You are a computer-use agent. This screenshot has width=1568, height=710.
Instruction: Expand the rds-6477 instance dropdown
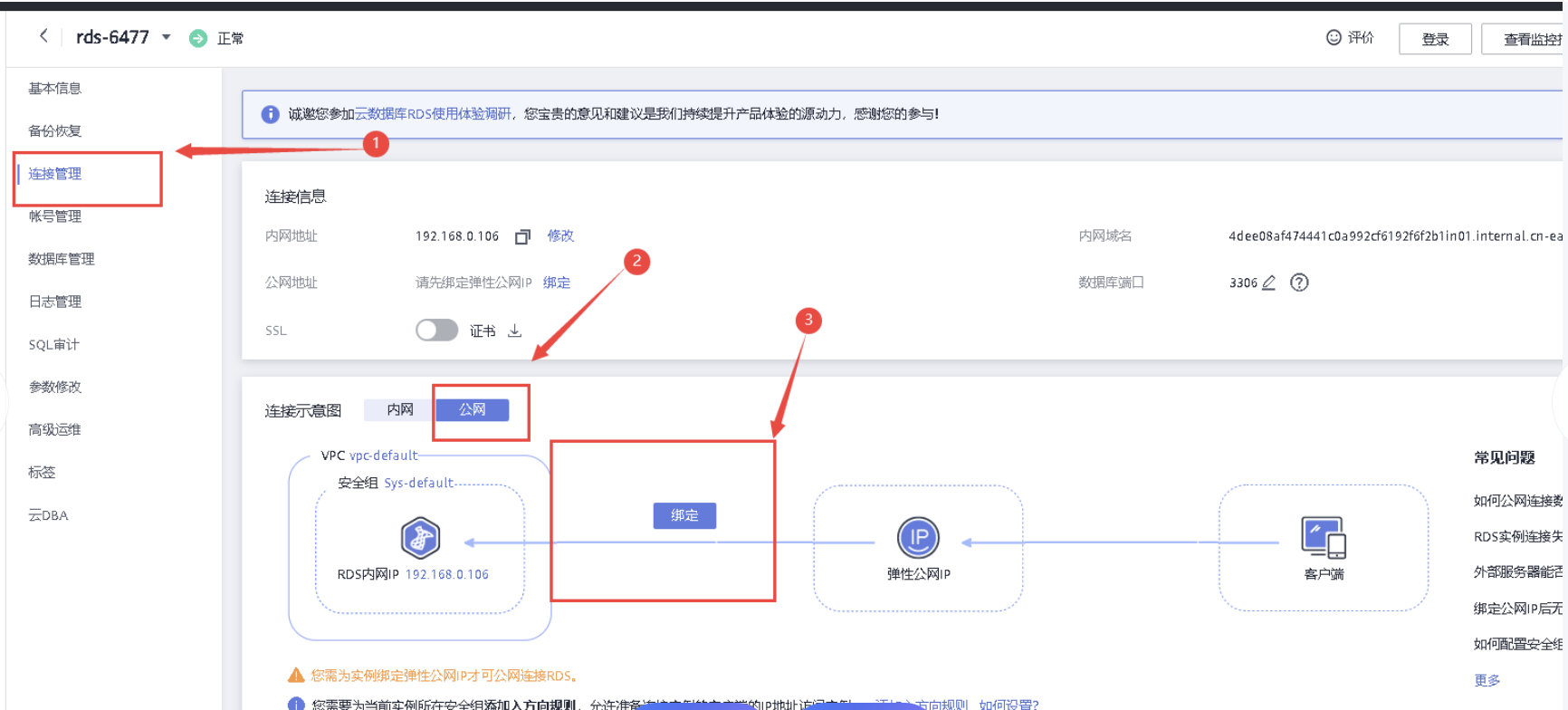pos(167,37)
